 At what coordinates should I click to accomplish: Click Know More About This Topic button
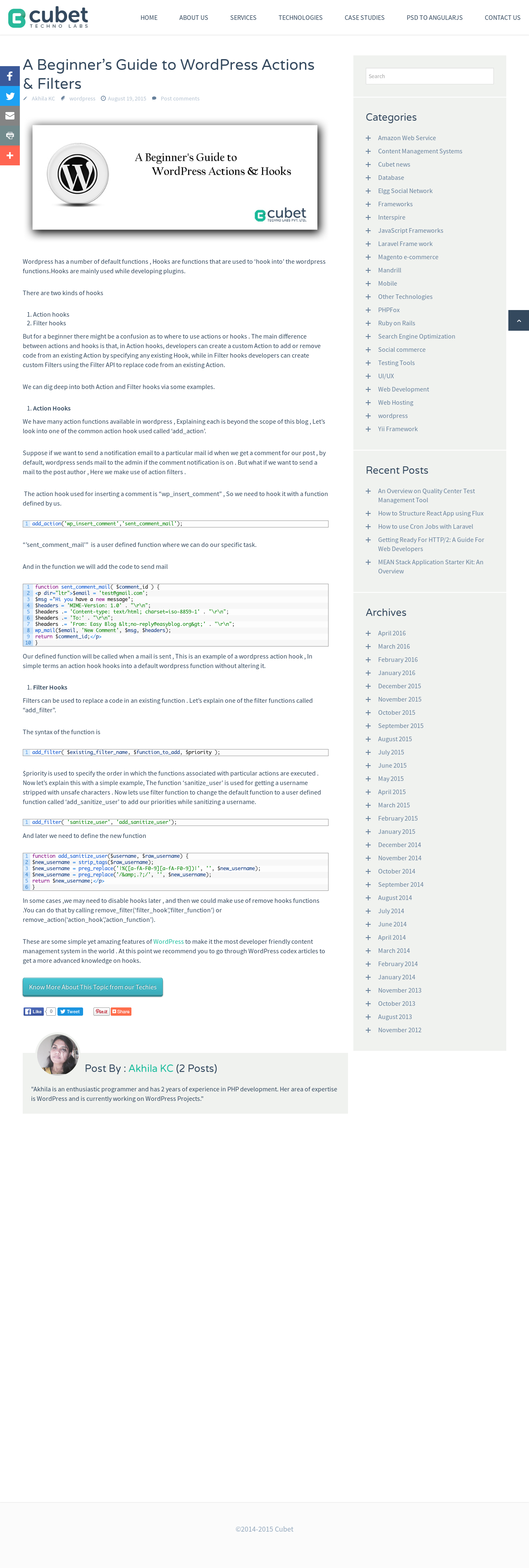point(93,987)
